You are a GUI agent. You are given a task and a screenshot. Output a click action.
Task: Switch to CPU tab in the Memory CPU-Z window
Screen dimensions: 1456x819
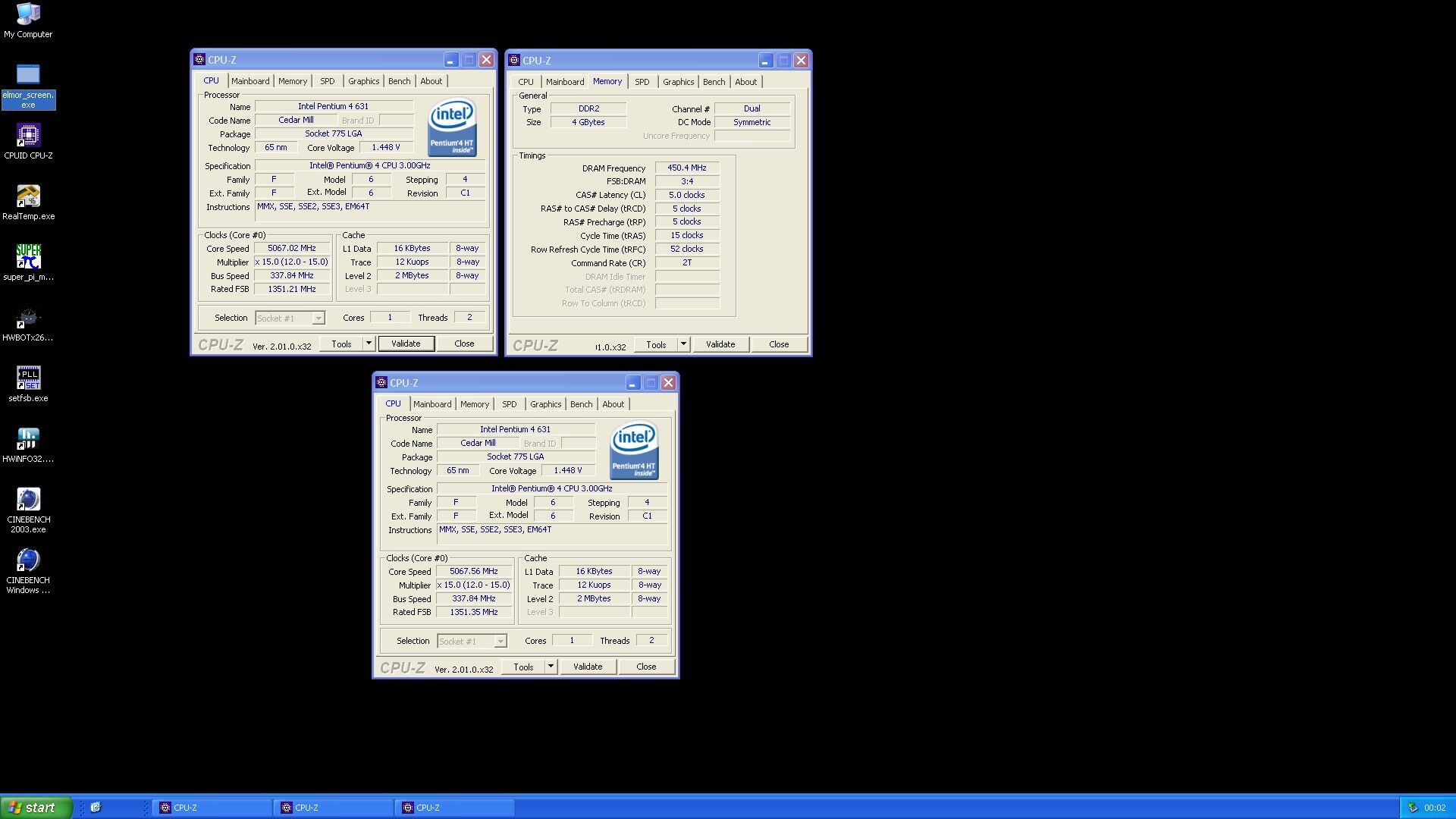coord(526,82)
